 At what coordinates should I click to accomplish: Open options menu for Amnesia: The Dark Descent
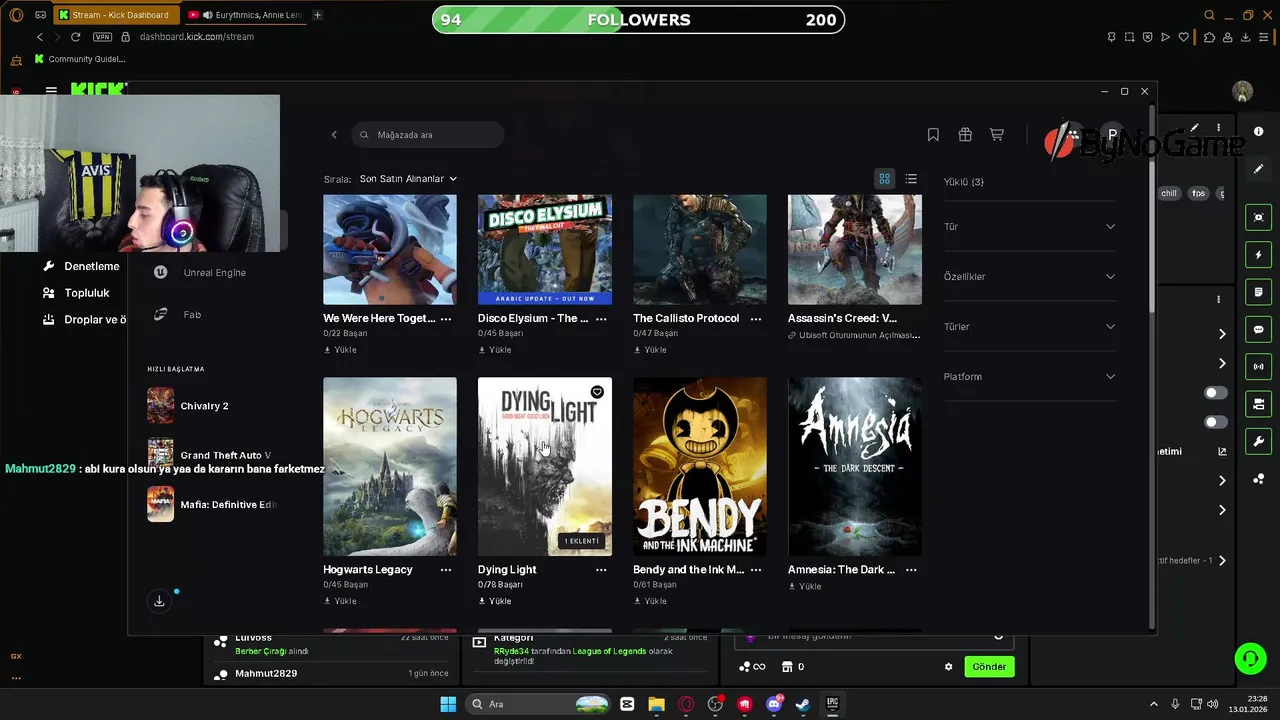pyautogui.click(x=911, y=569)
